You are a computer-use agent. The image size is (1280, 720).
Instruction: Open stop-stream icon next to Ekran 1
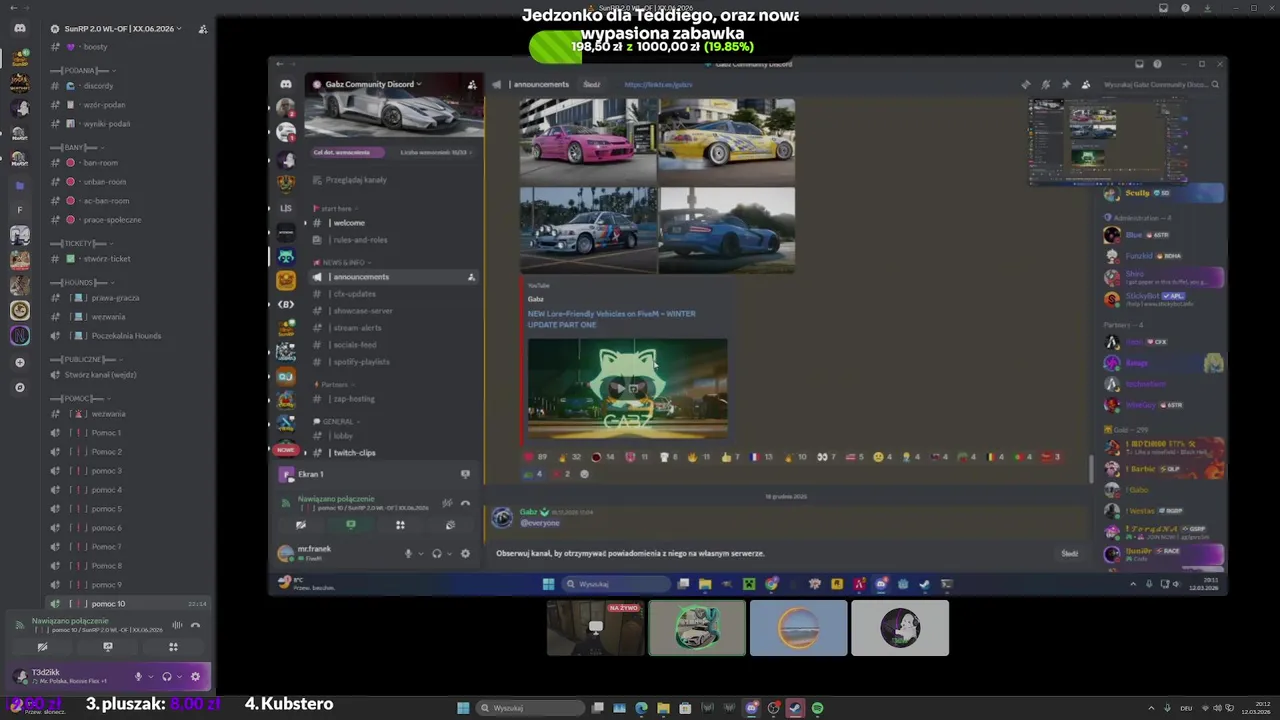[465, 474]
